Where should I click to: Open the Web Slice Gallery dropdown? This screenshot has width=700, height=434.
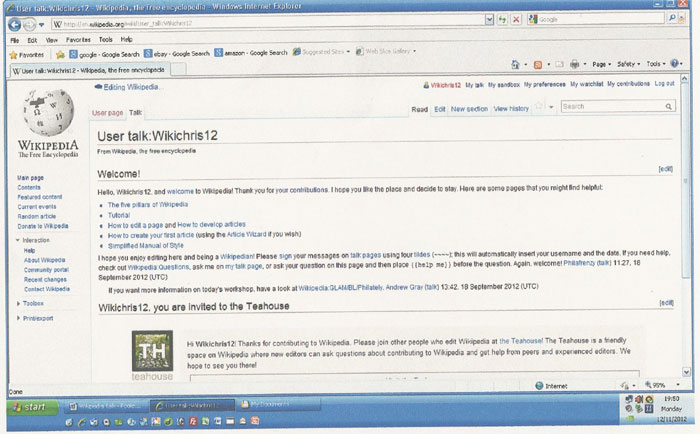[x=415, y=51]
